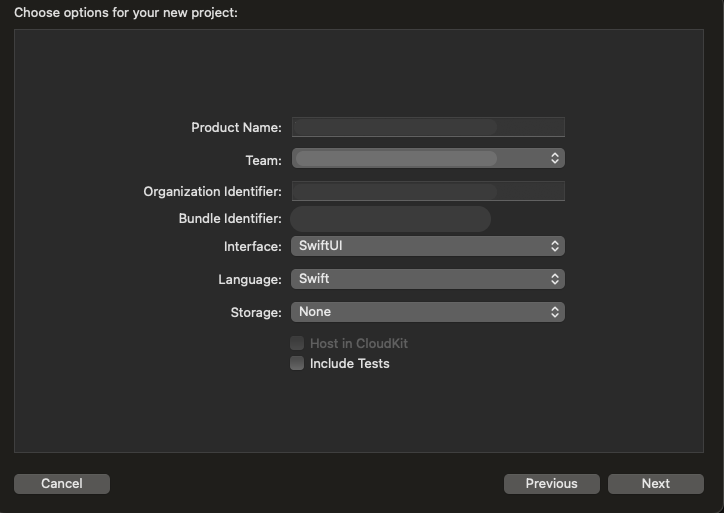The width and height of the screenshot is (724, 513).
Task: Proceed by clicking the Next button
Action: 655,484
